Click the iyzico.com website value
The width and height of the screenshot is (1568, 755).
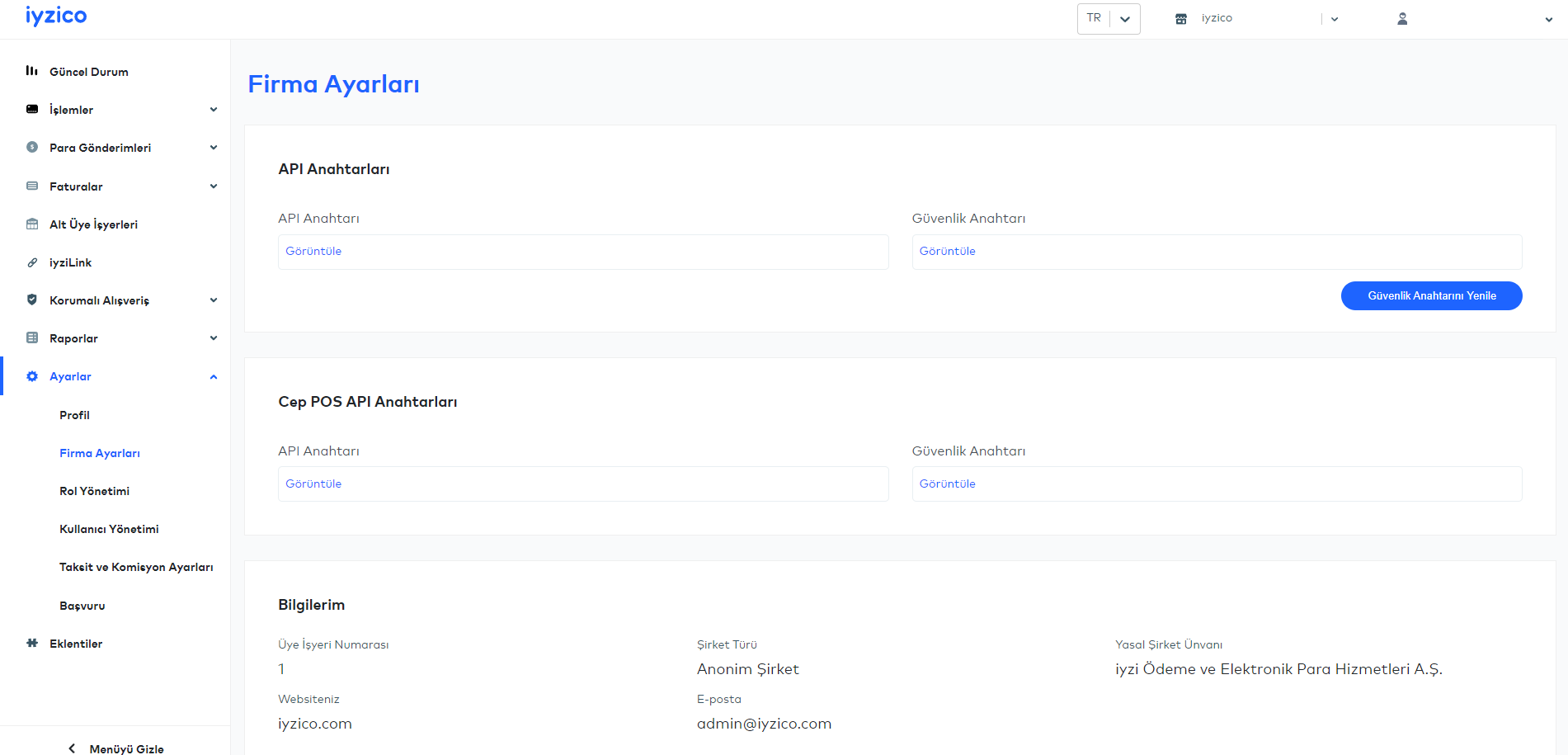(315, 724)
